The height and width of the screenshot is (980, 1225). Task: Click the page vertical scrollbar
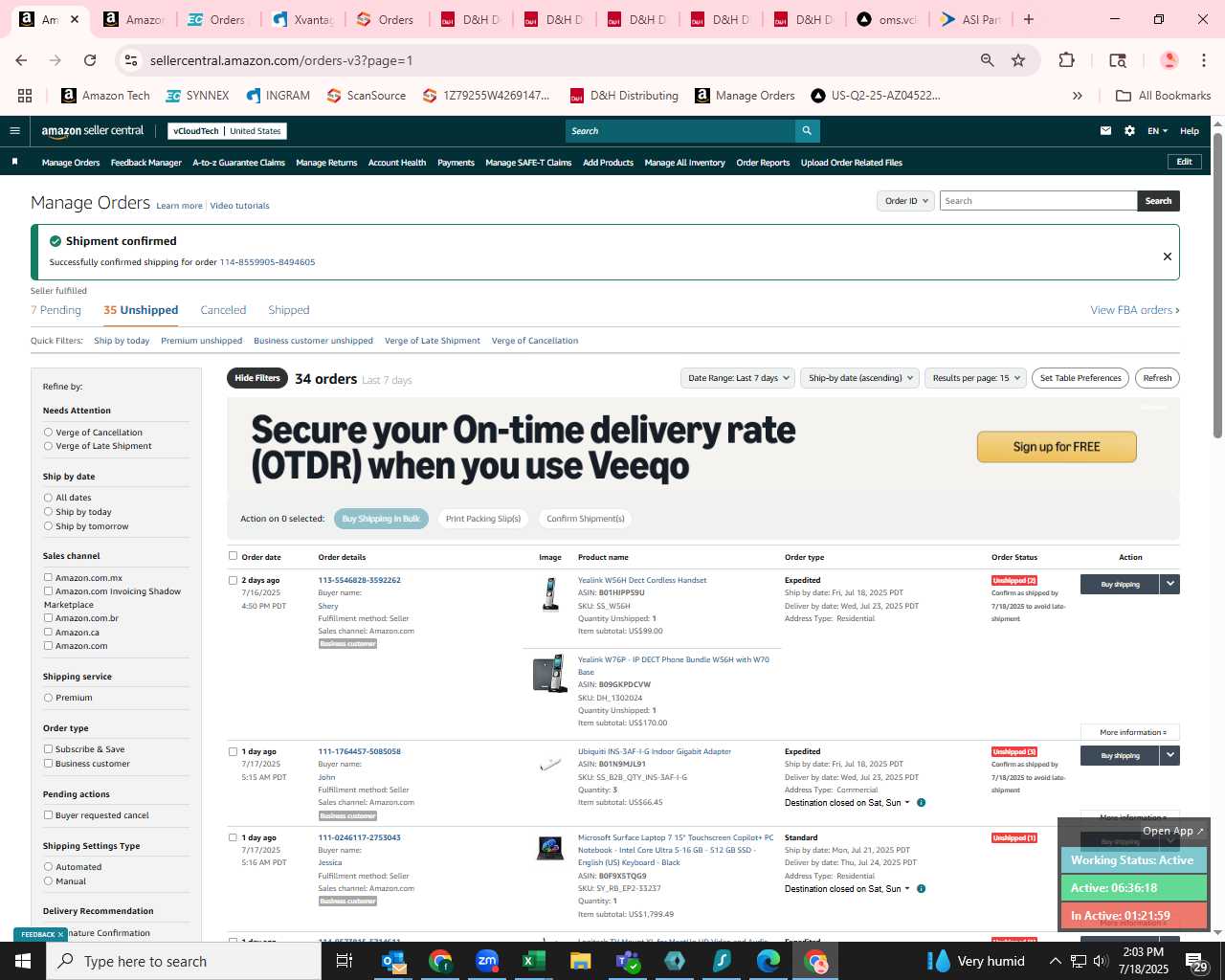pos(1217,287)
